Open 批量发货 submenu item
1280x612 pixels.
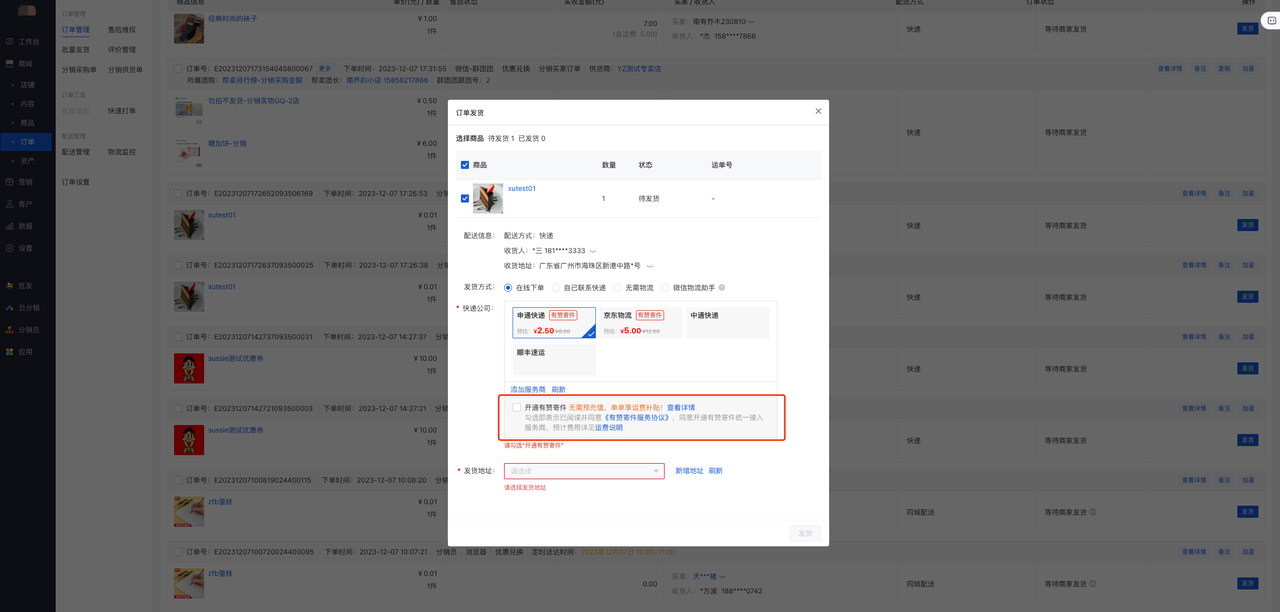click(76, 50)
